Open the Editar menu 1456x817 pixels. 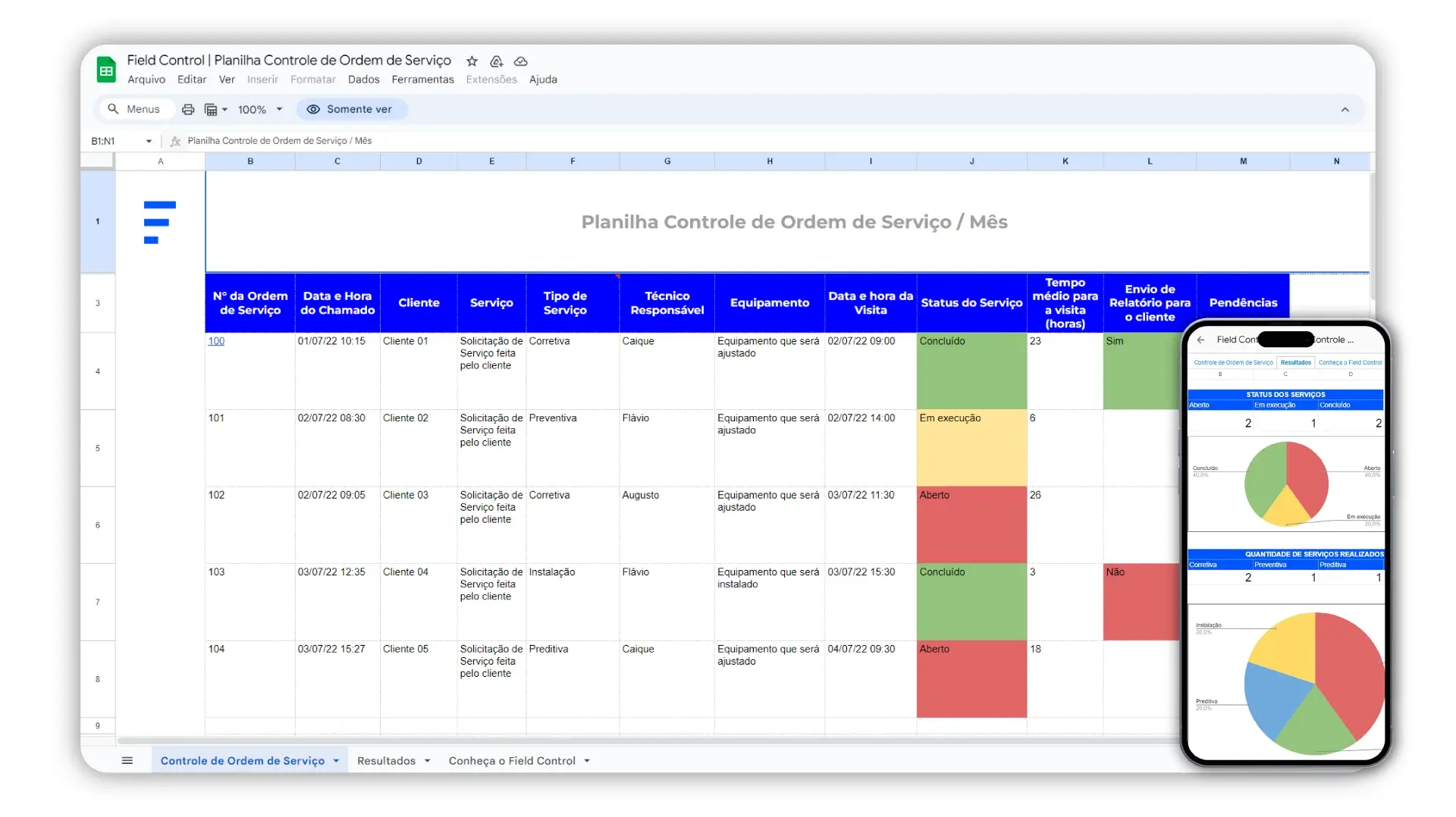pyautogui.click(x=192, y=80)
